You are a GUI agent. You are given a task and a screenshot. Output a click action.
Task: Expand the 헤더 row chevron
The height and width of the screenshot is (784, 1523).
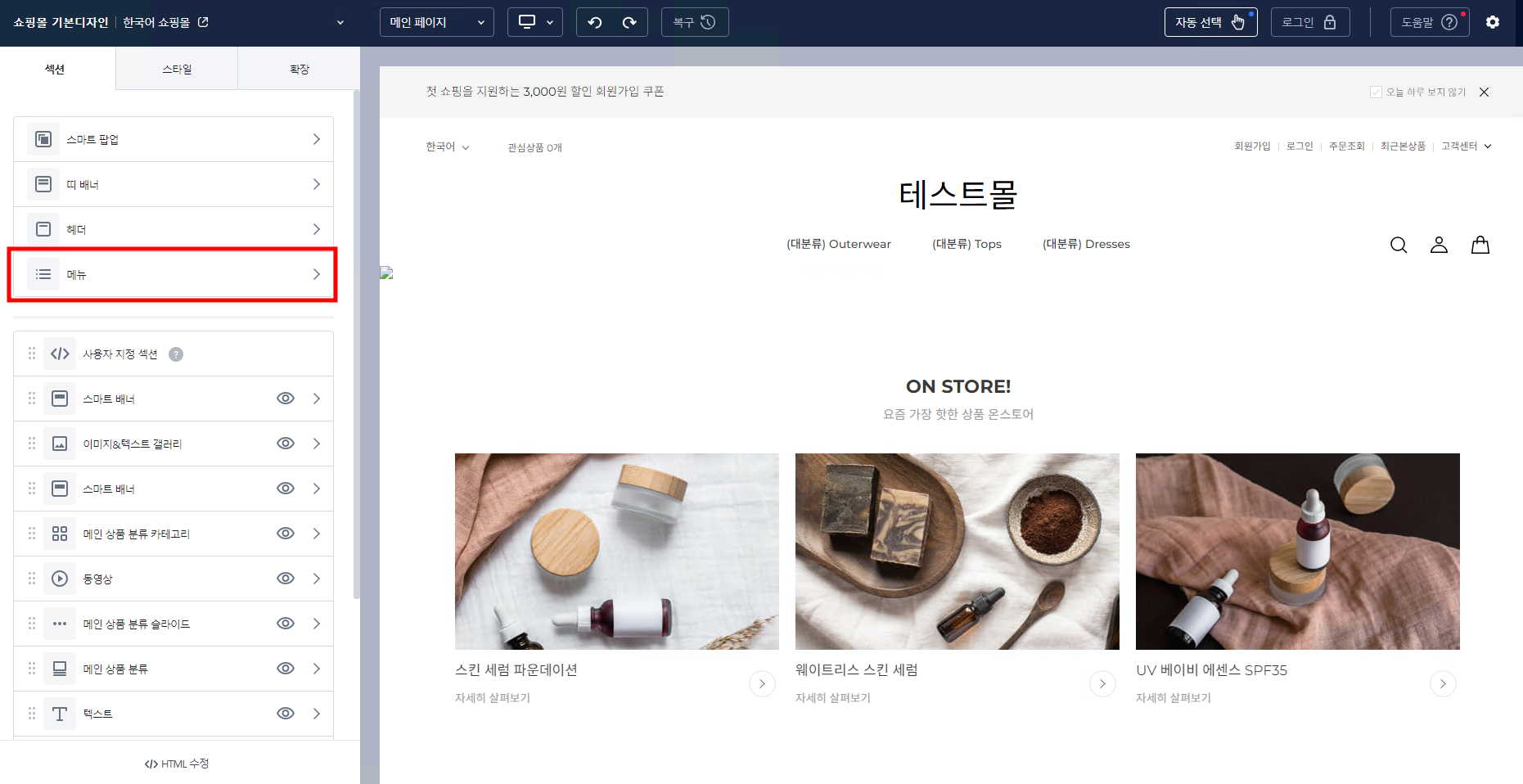point(317,229)
